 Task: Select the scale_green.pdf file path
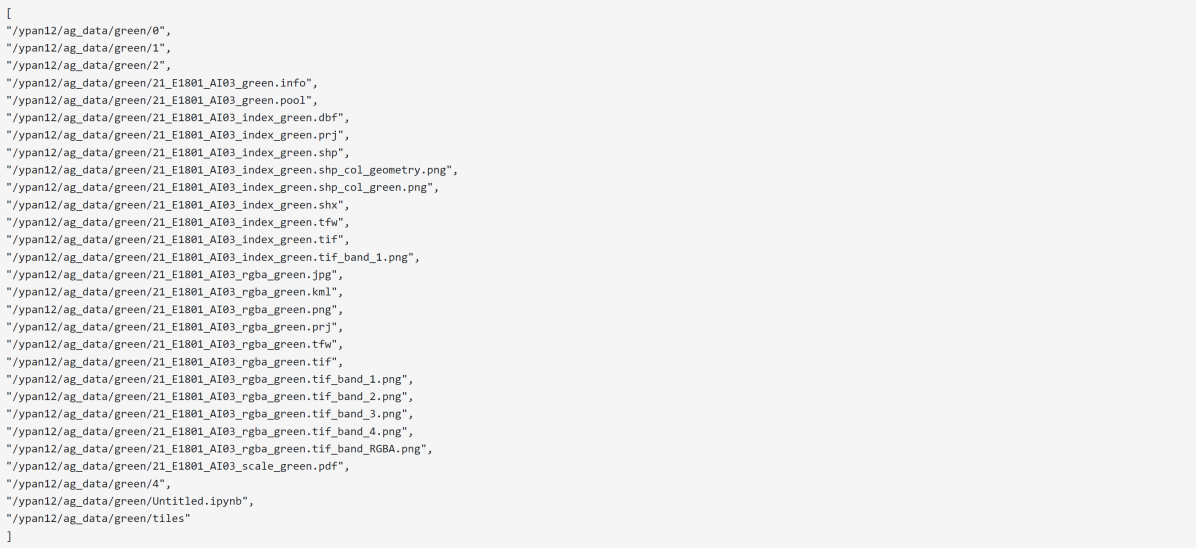(177, 466)
